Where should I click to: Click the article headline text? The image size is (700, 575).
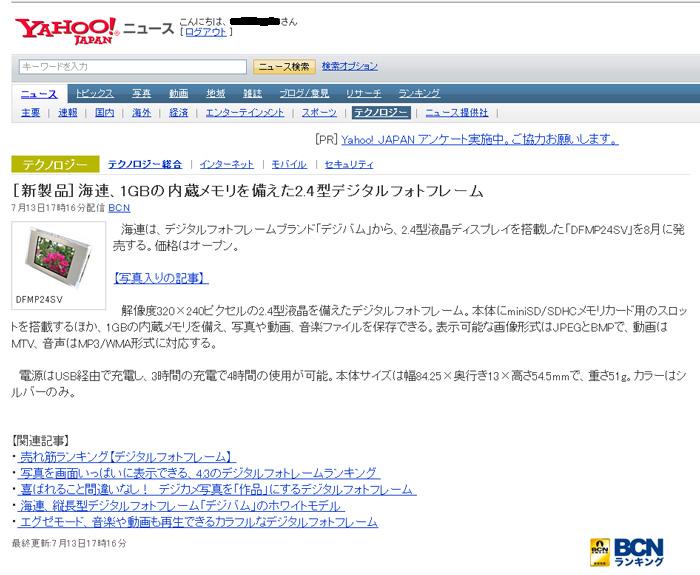click(248, 191)
